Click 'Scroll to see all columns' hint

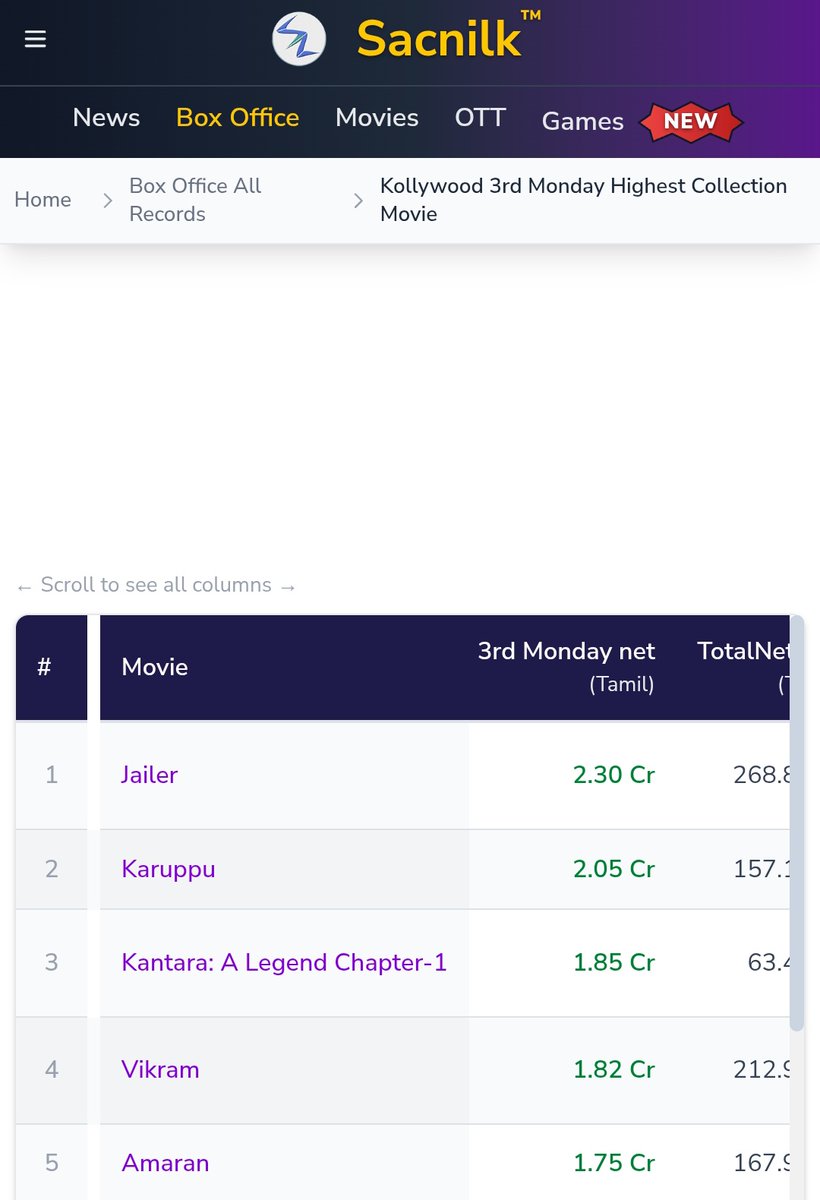point(156,586)
